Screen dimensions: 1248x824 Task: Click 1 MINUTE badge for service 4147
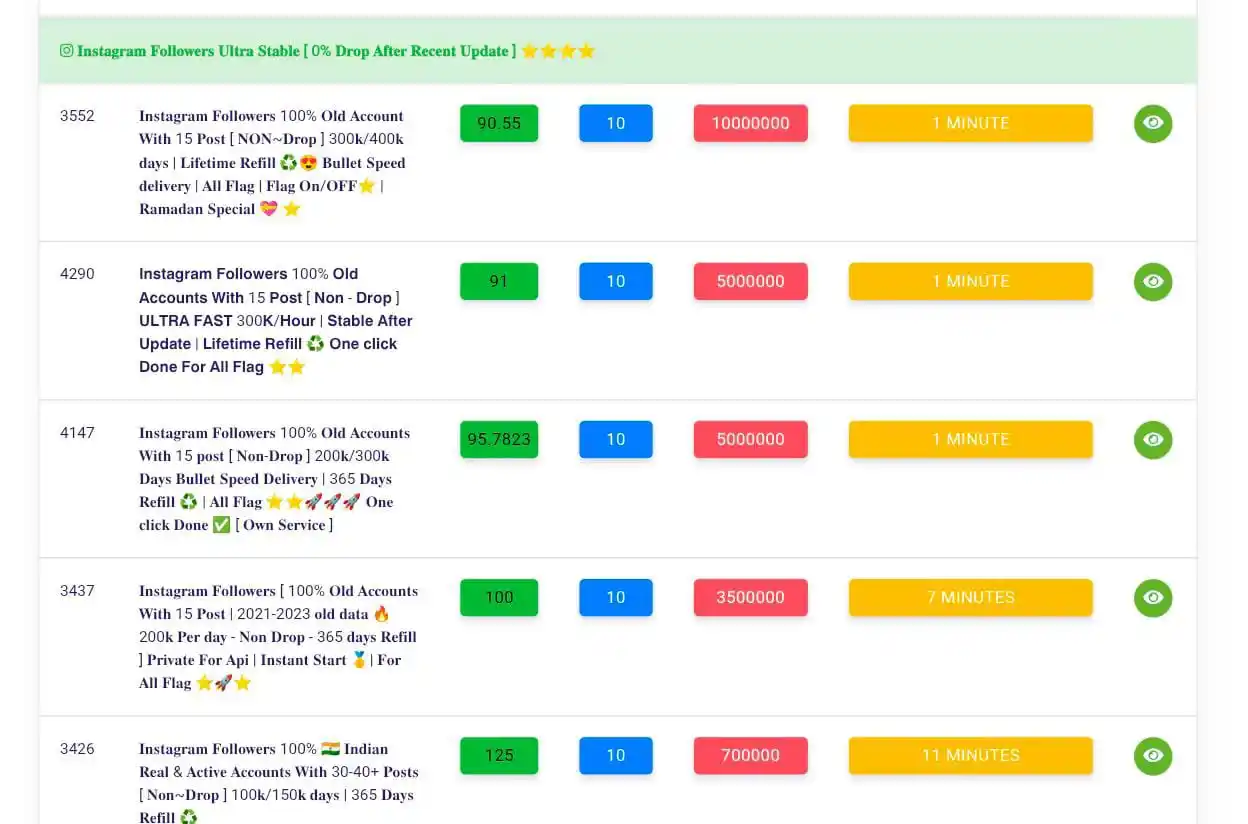pyautogui.click(x=971, y=439)
